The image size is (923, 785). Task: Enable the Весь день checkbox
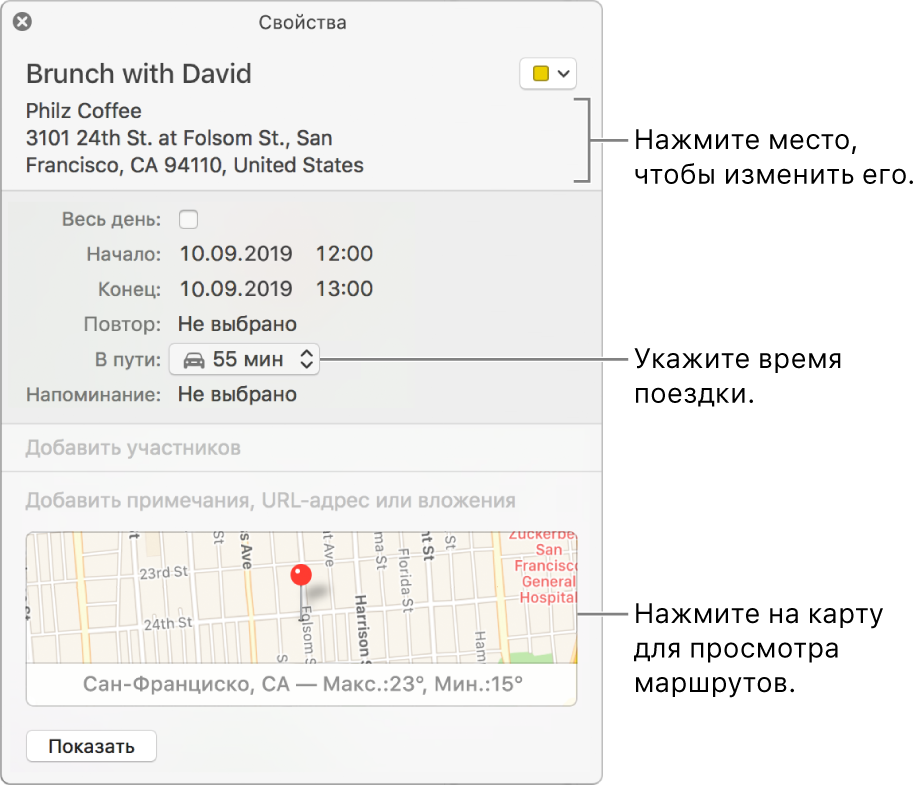tap(188, 219)
